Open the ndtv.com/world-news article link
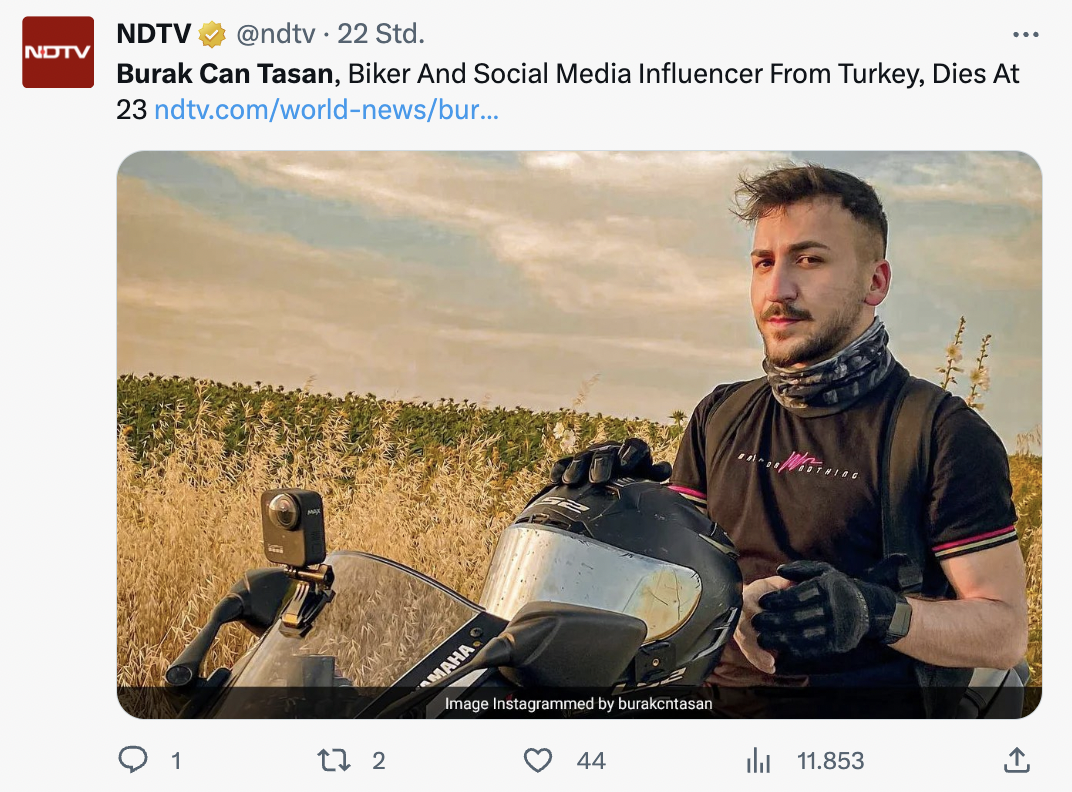 coord(326,110)
